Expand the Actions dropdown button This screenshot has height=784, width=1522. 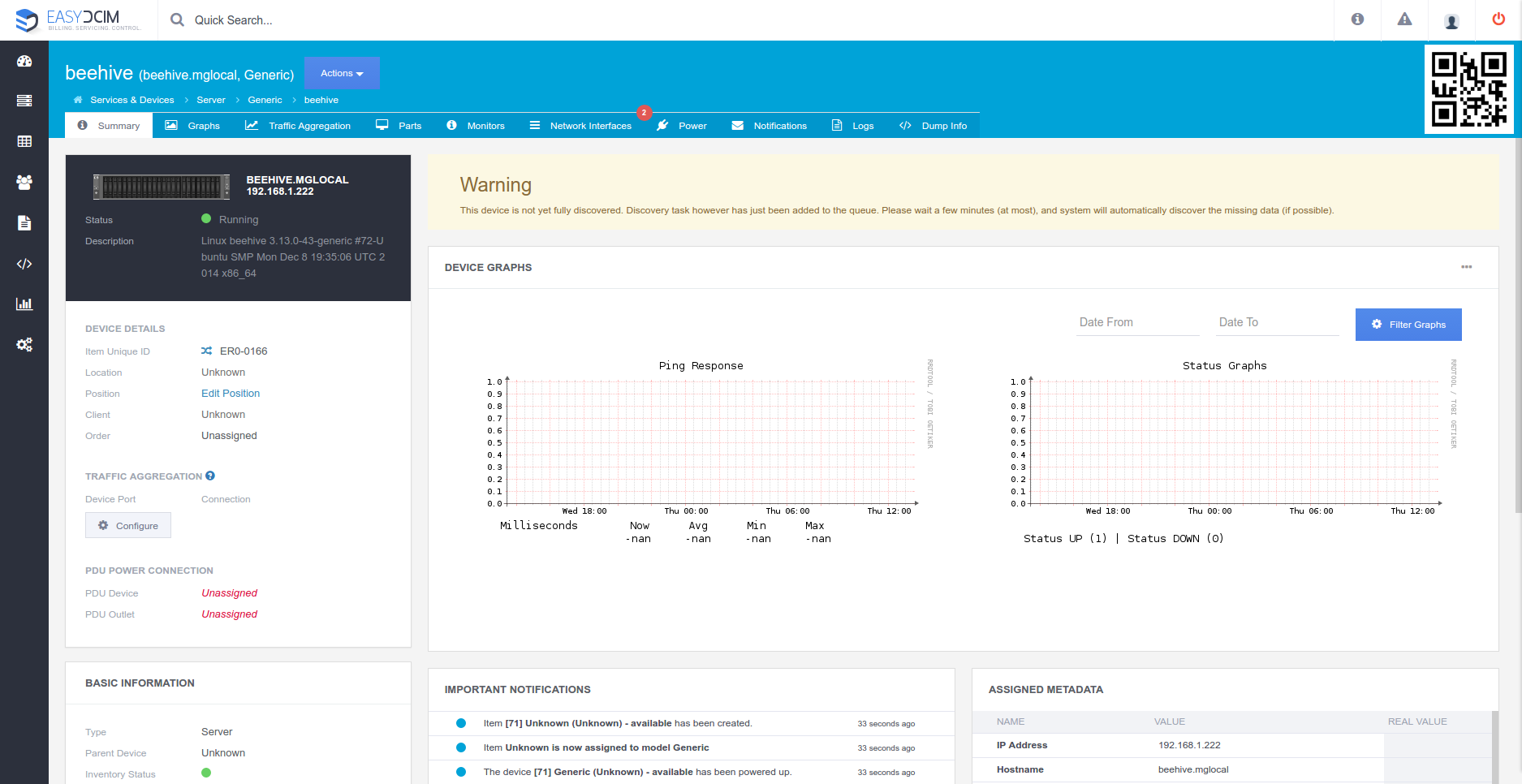point(342,73)
